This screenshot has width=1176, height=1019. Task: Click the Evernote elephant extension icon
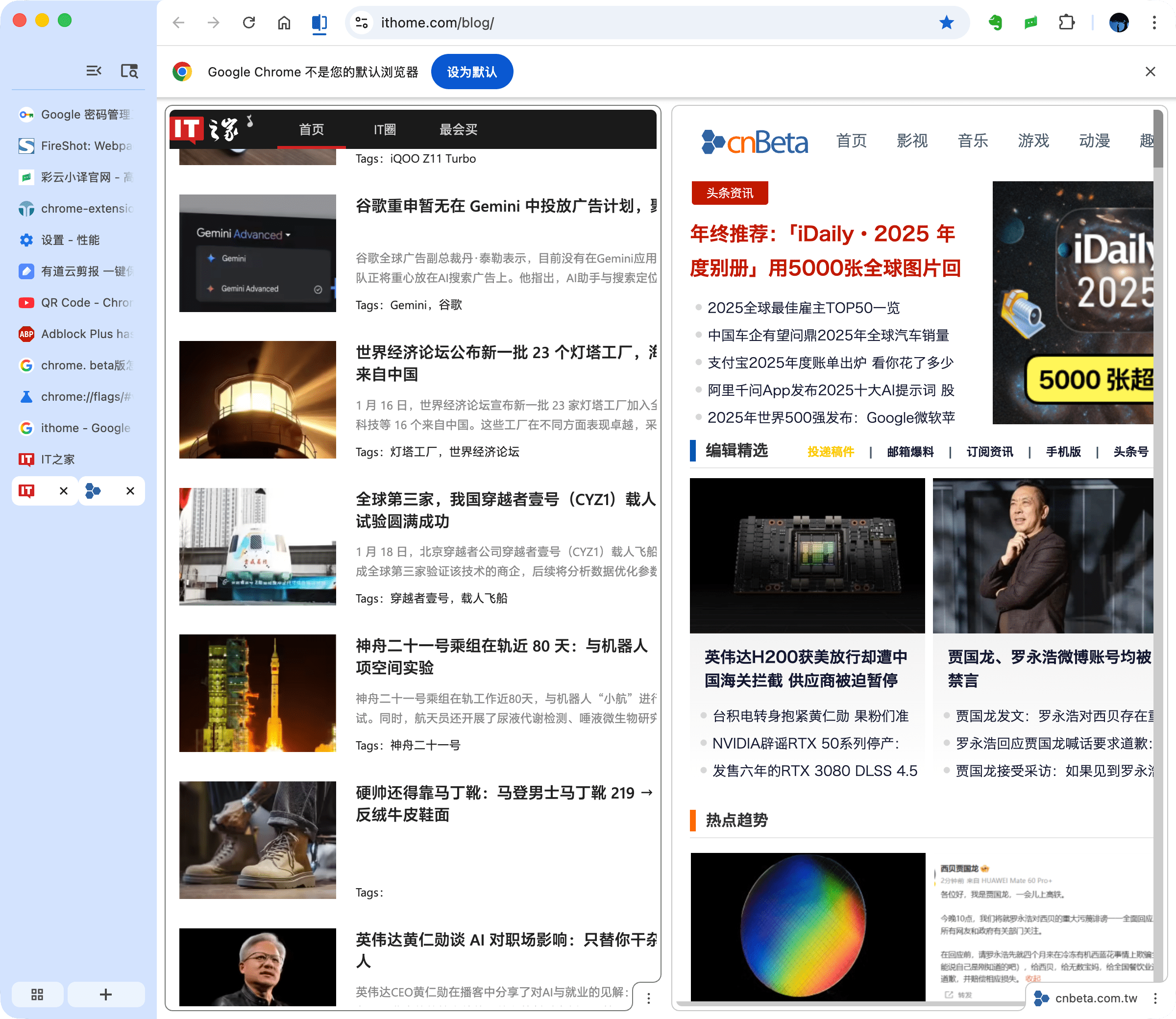(x=995, y=23)
